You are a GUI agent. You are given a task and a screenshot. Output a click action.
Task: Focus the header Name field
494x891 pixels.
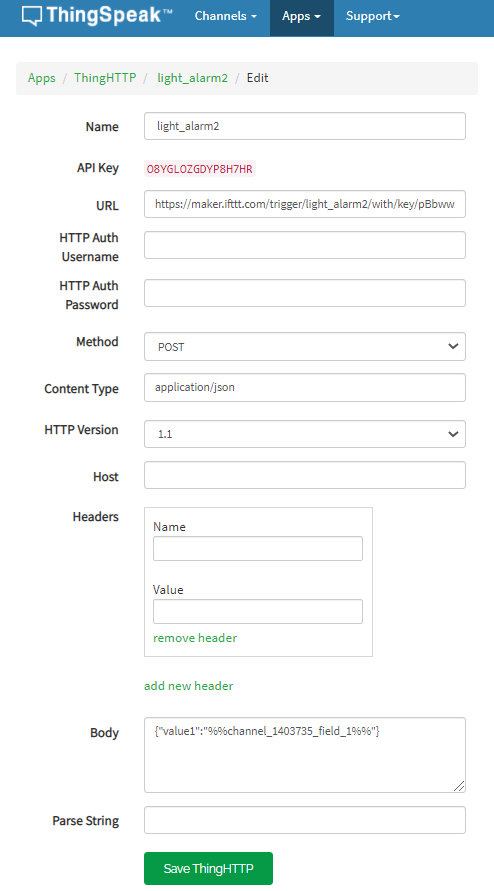pyautogui.click(x=258, y=548)
